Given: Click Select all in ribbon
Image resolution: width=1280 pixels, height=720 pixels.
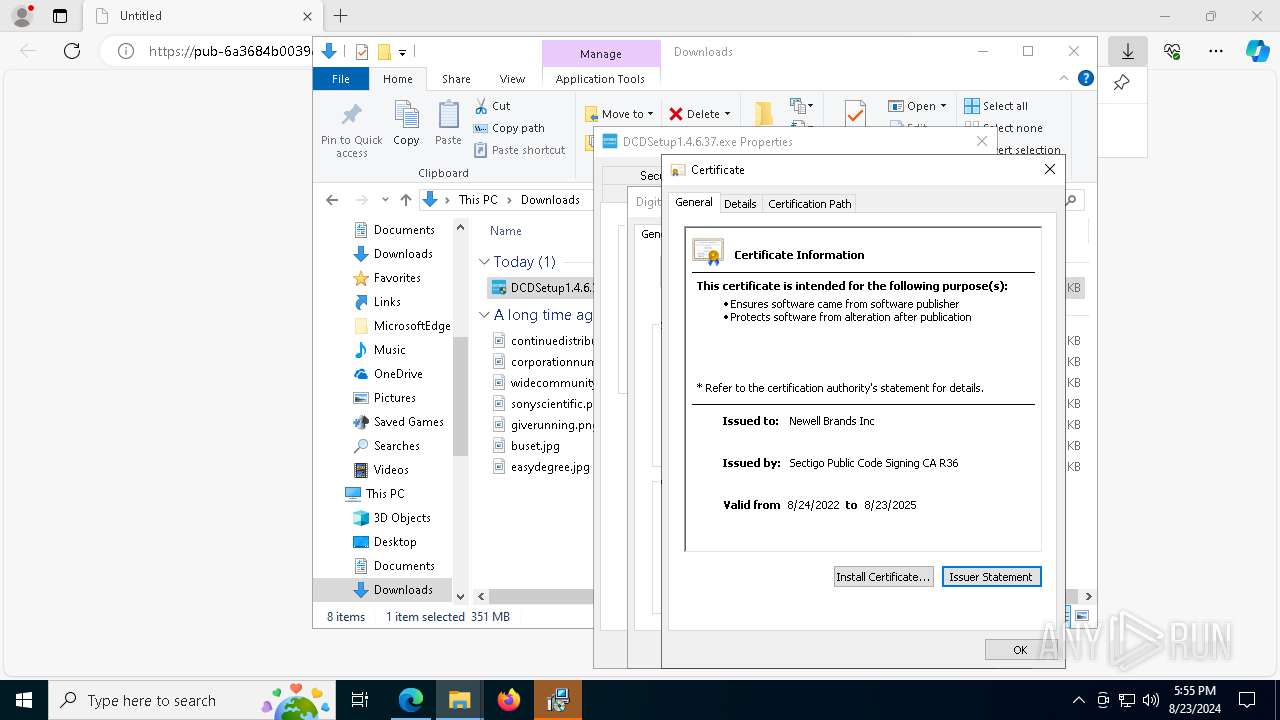Looking at the screenshot, I should [996, 106].
